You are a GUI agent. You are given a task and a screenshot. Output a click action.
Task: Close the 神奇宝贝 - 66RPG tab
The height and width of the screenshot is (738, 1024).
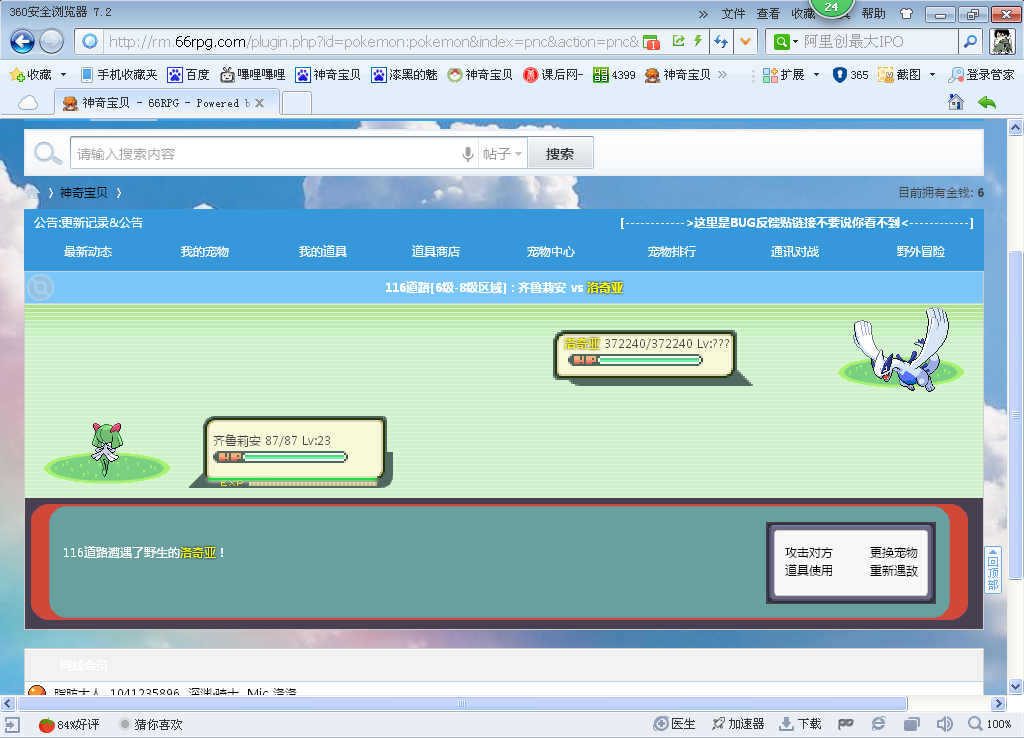[x=259, y=103]
